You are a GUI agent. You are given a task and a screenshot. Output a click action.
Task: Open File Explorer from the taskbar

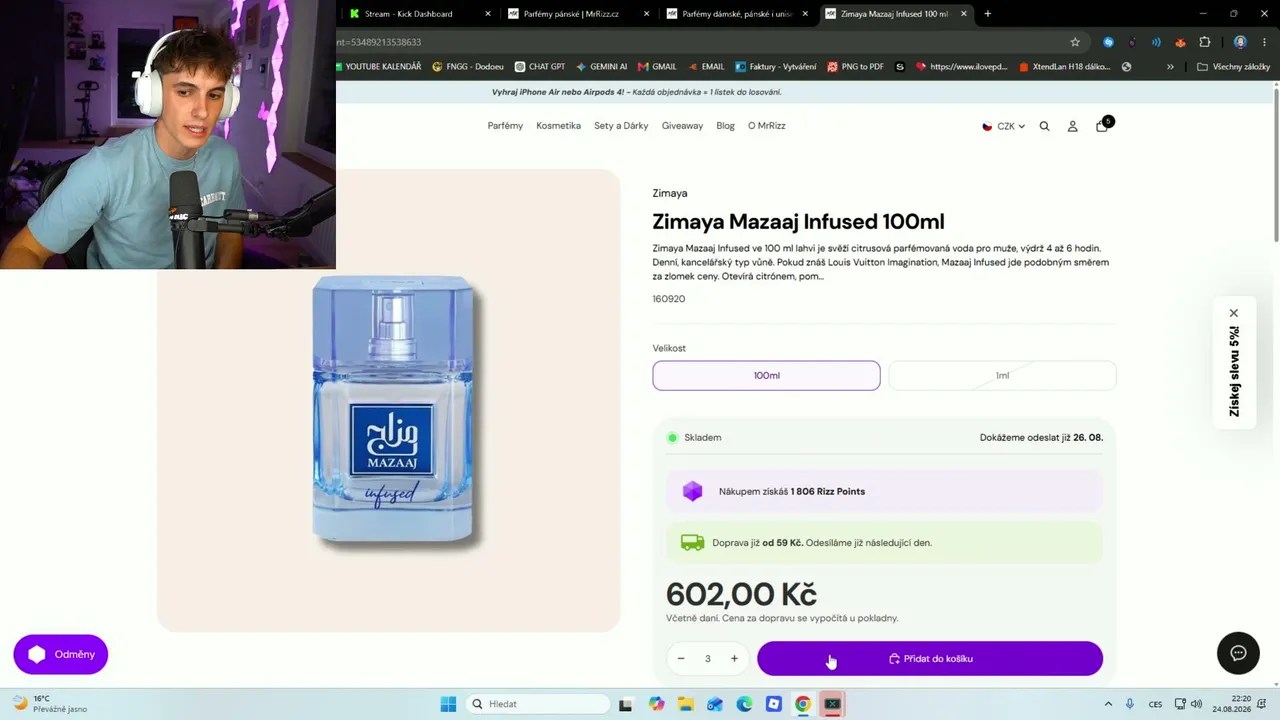pyautogui.click(x=685, y=704)
